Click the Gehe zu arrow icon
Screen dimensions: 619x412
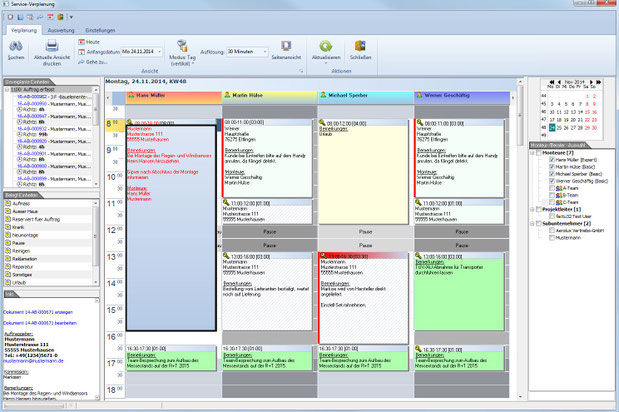(x=81, y=62)
